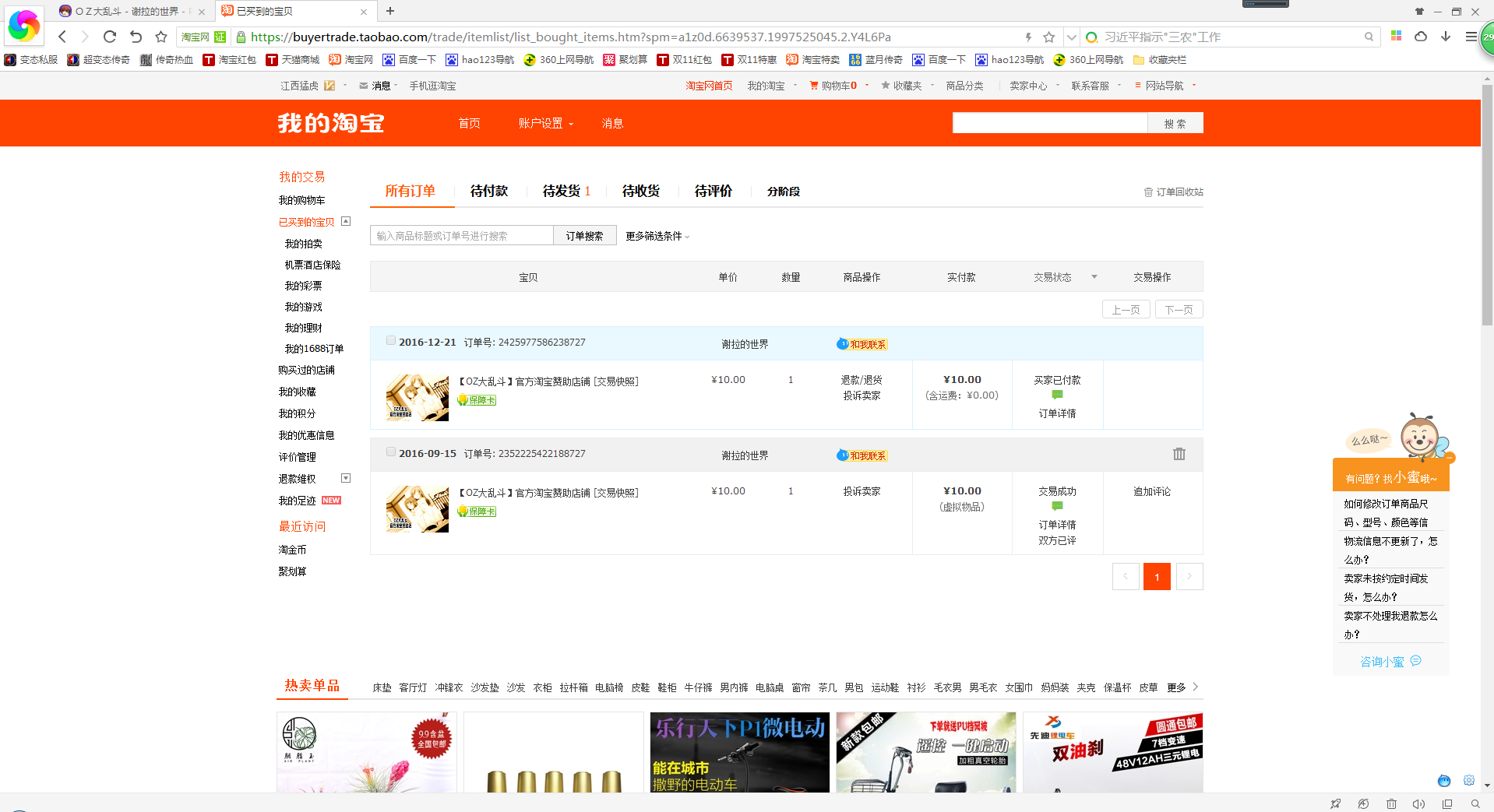Click the undo-close-tab arrow icon
Image resolution: width=1494 pixels, height=812 pixels.
(136, 37)
